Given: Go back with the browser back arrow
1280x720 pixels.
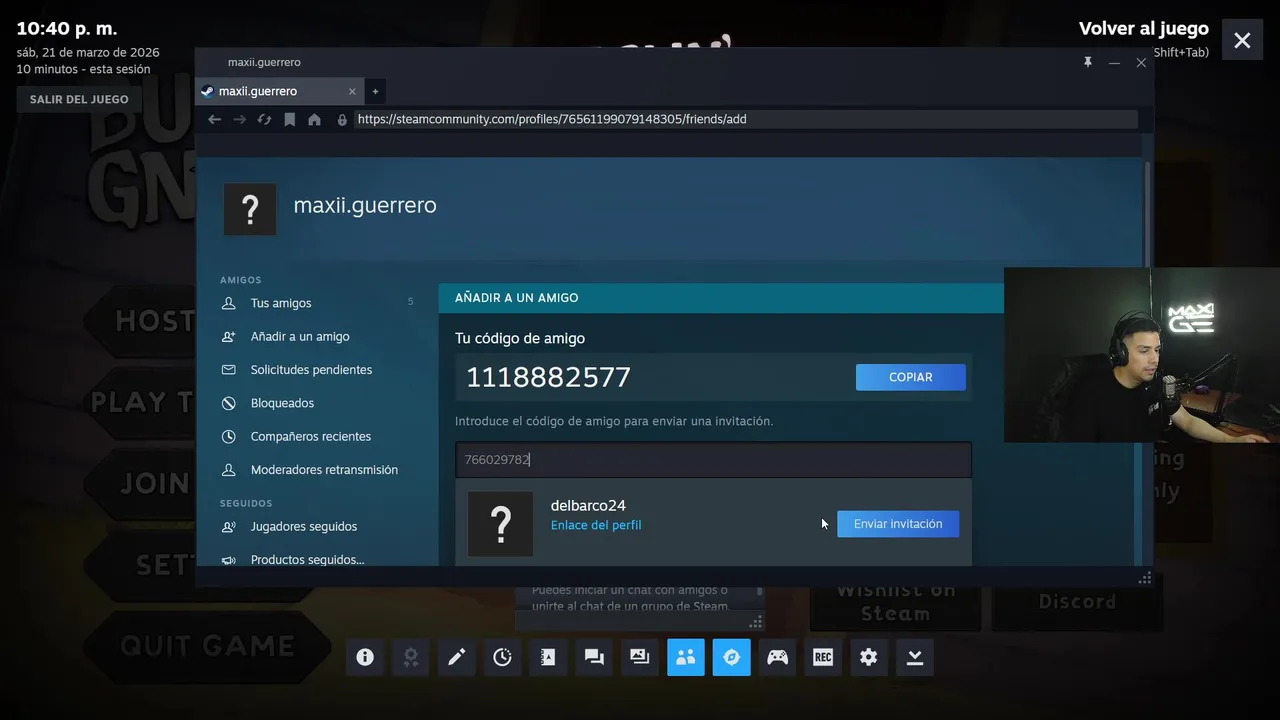Looking at the screenshot, I should (214, 119).
